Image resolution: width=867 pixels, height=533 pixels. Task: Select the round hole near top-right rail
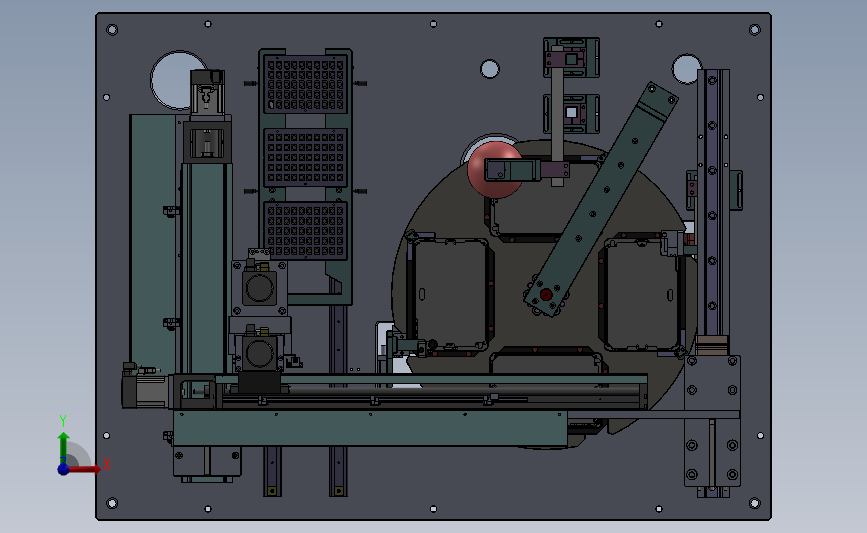686,69
